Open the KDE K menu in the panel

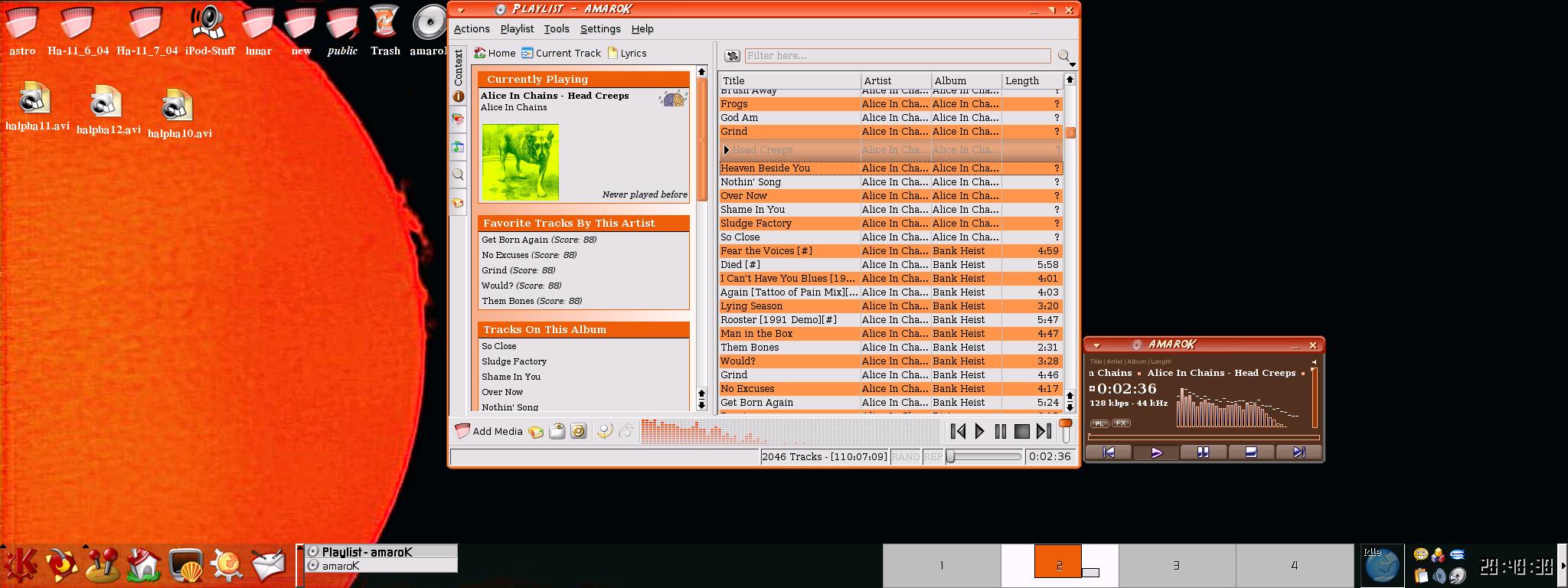coord(21,565)
